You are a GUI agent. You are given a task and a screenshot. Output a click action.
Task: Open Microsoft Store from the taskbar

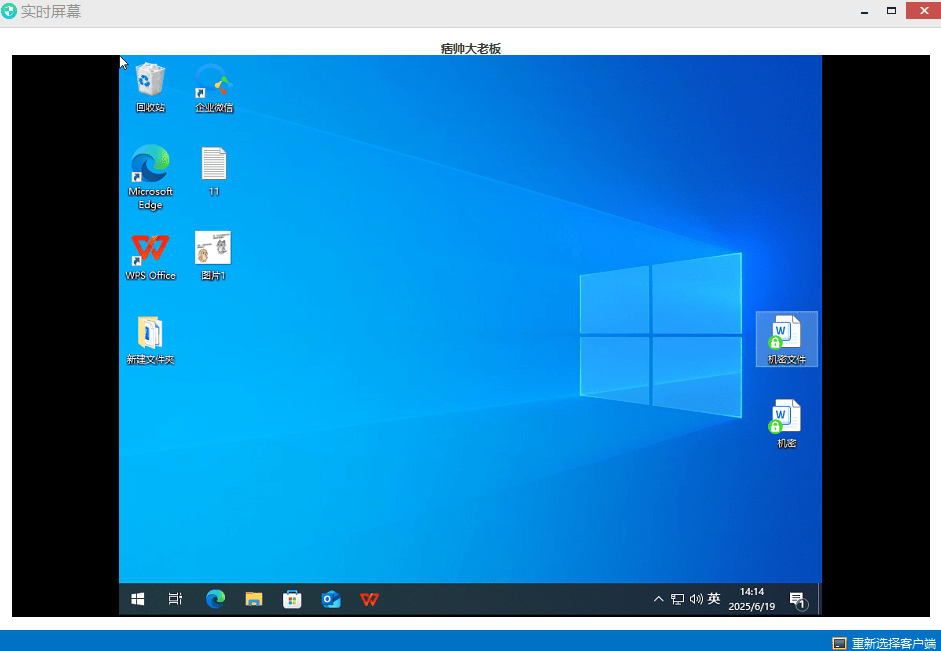(x=293, y=599)
